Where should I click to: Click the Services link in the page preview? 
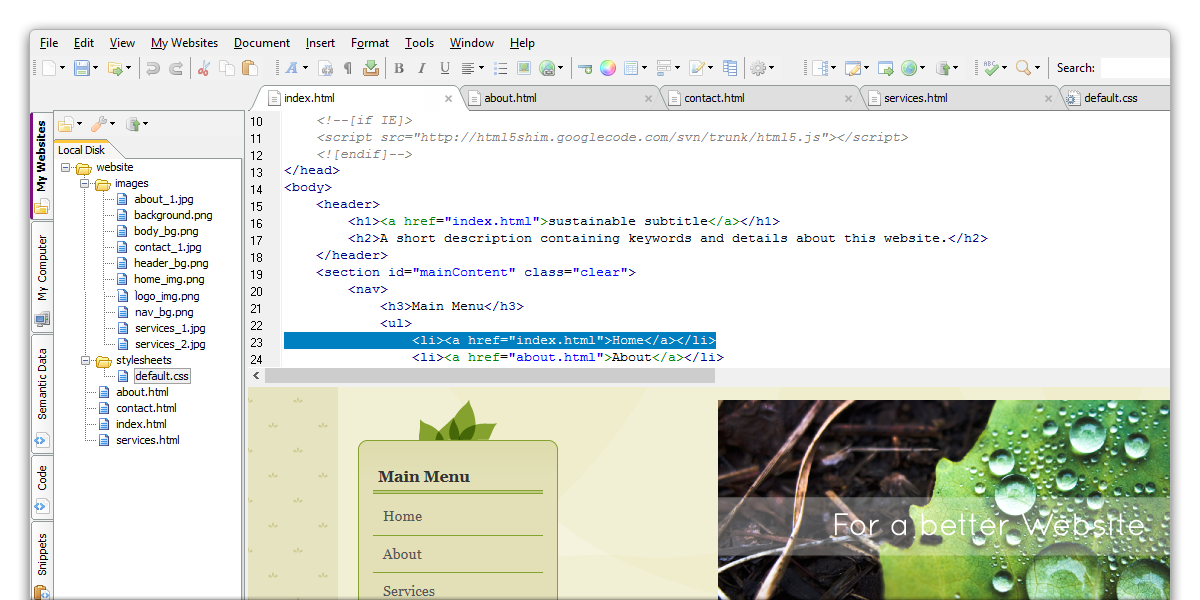pos(408,590)
